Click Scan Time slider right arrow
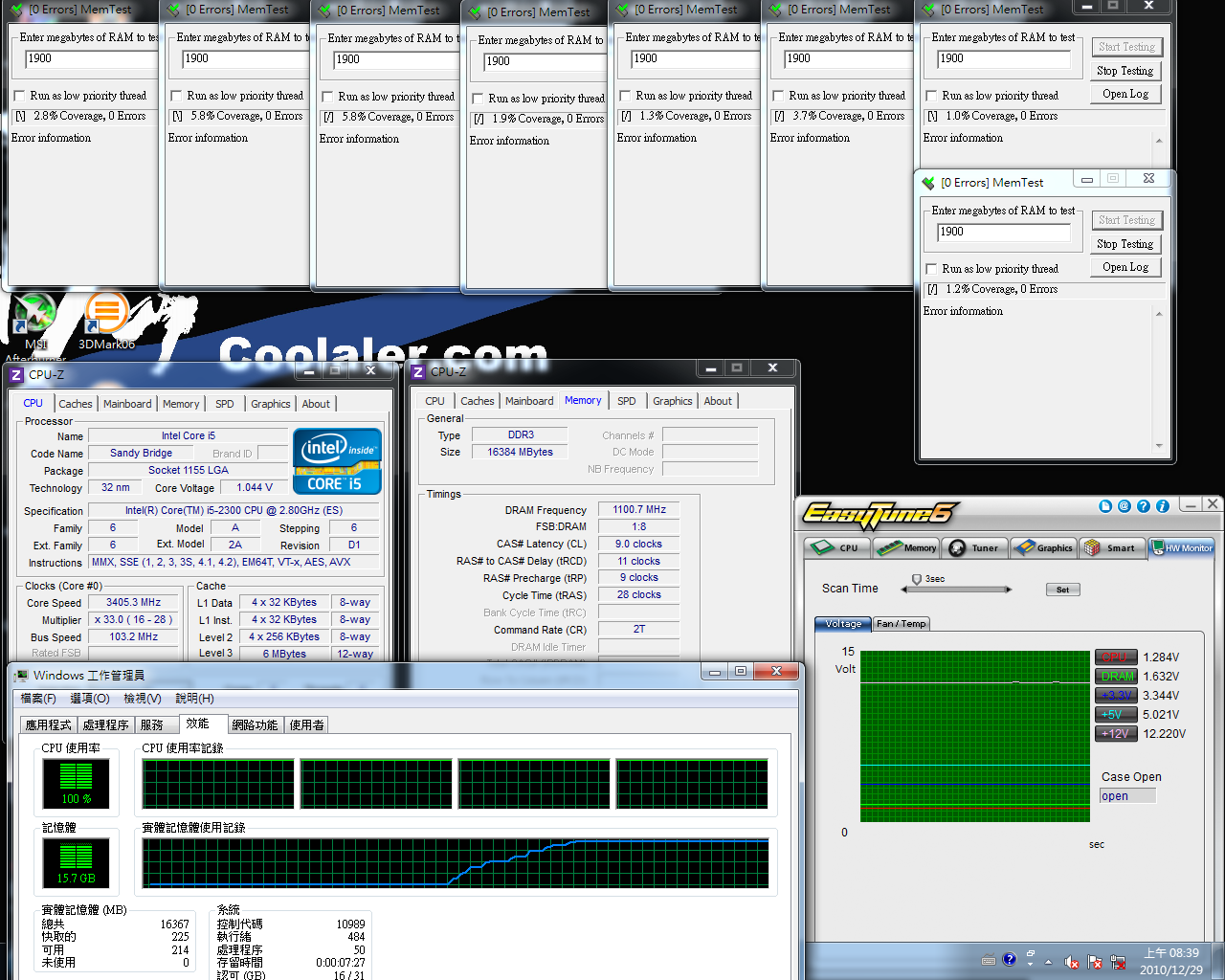This screenshot has height=980, width=1225. tap(1009, 590)
